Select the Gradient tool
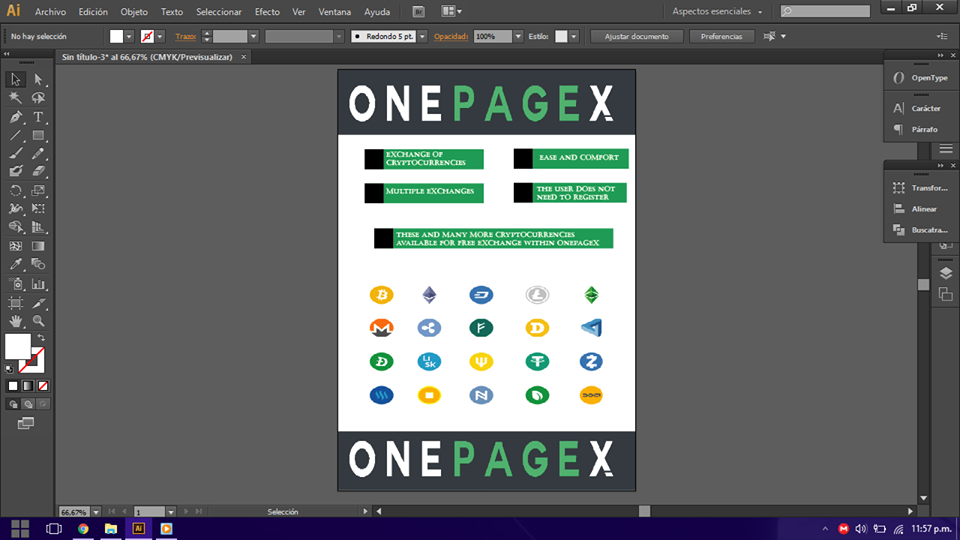The image size is (960, 540). pyautogui.click(x=38, y=246)
